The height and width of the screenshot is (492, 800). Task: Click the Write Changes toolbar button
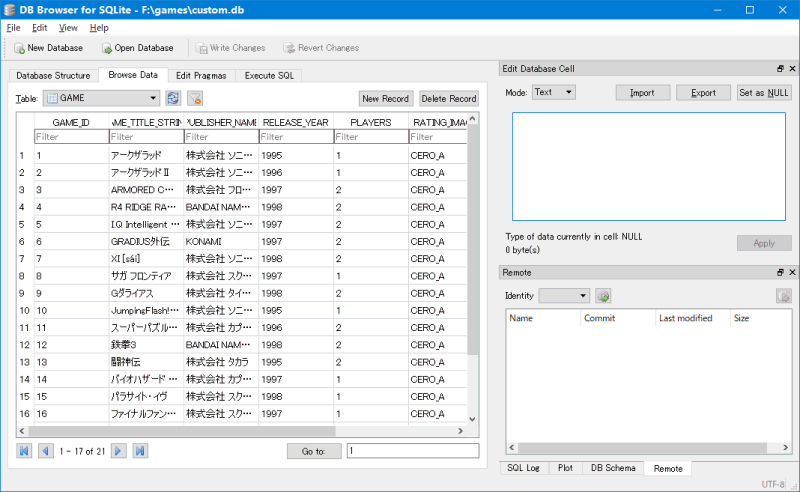231,48
